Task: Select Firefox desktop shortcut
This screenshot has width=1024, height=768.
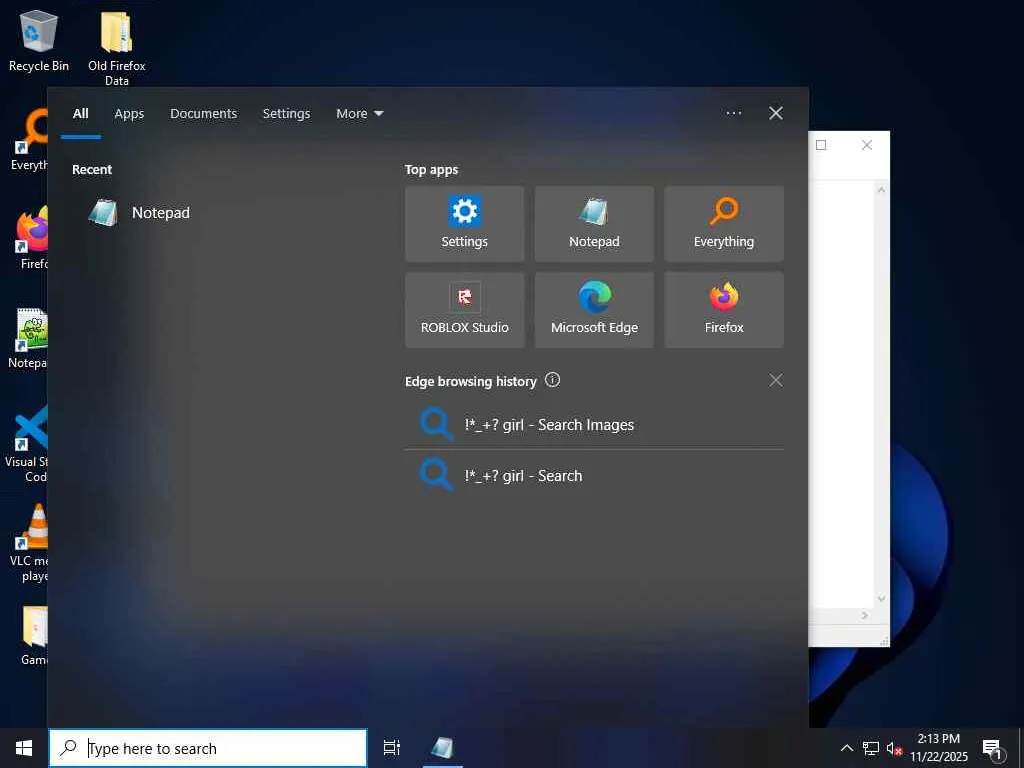Action: [x=30, y=238]
